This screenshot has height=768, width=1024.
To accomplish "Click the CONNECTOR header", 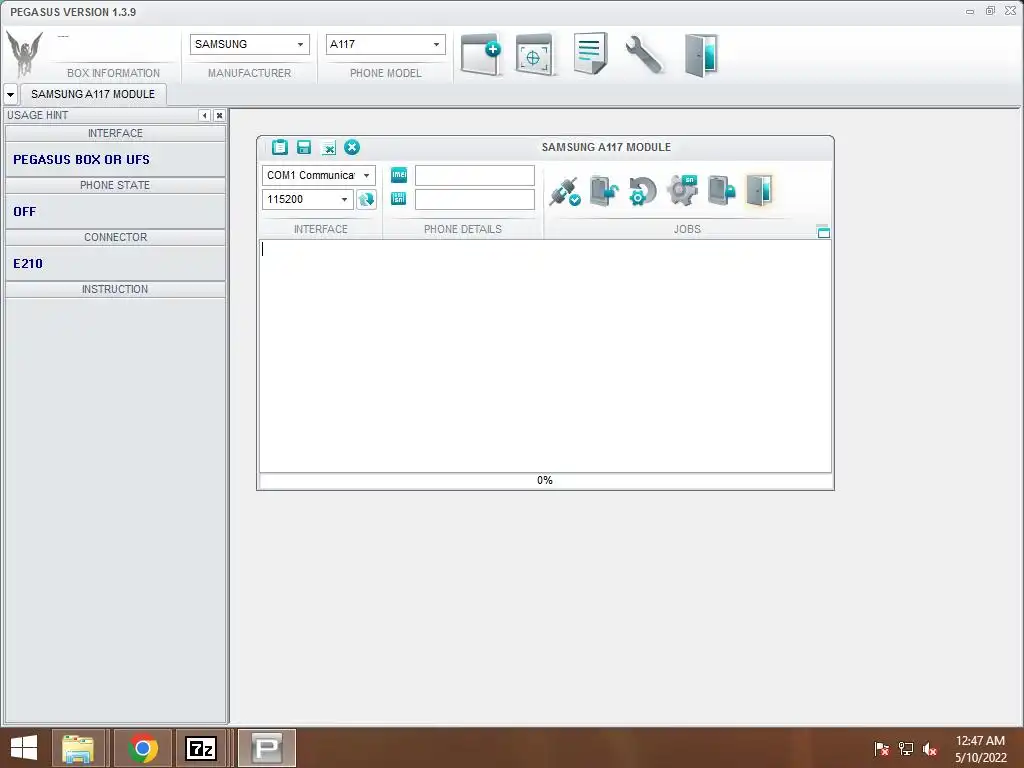I will coord(115,237).
